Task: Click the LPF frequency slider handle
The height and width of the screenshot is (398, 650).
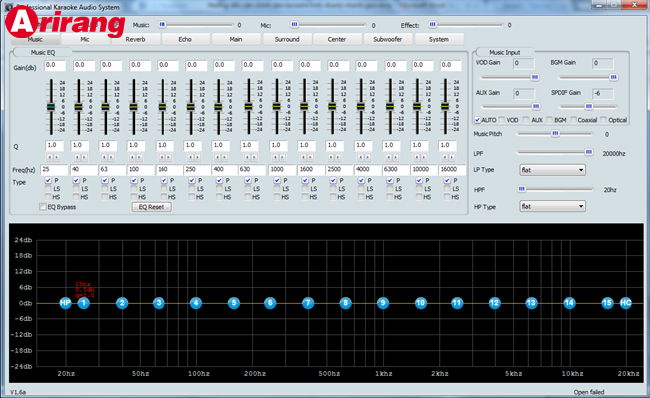Action: [589, 153]
